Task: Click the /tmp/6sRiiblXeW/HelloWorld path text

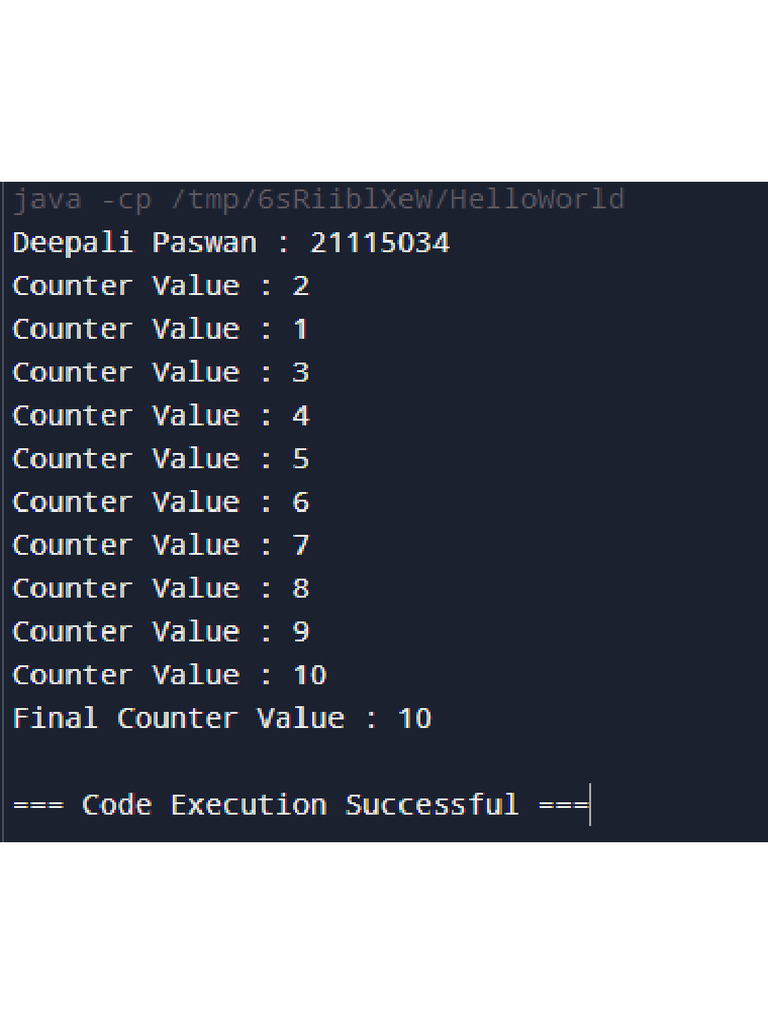Action: (397, 200)
